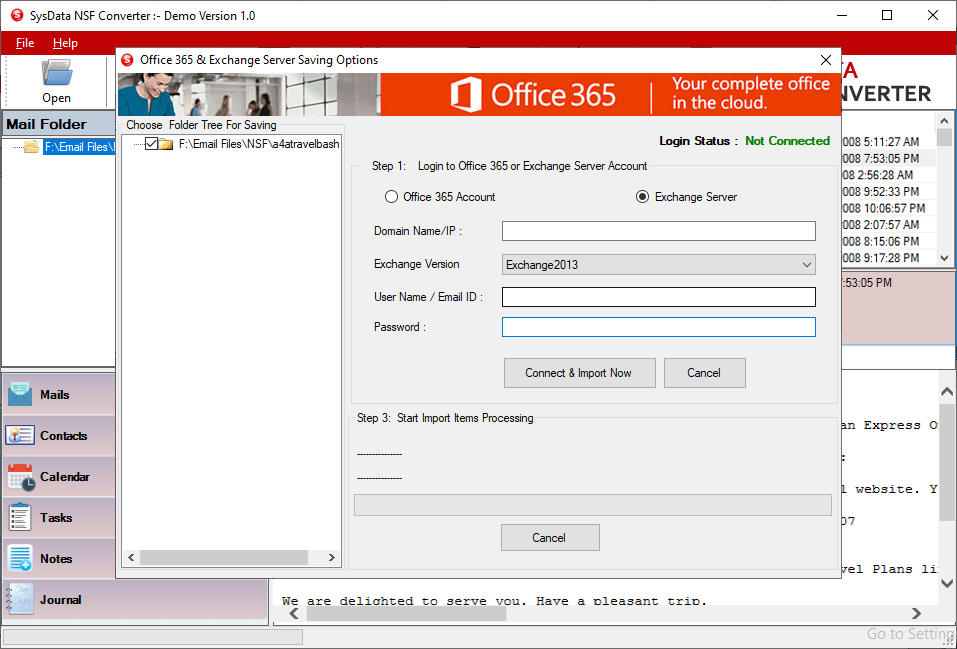Switch to the Notes section
This screenshot has height=649, width=957.
[59, 558]
